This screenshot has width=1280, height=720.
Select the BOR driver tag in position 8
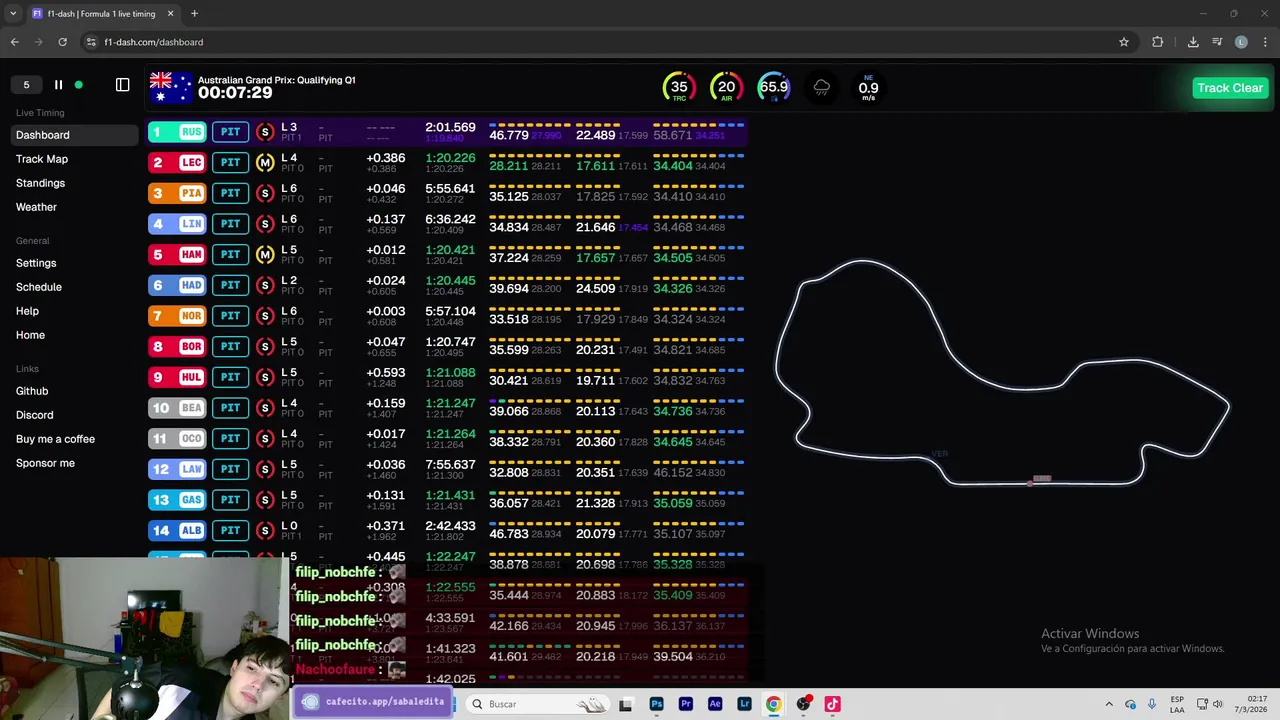tap(177, 346)
